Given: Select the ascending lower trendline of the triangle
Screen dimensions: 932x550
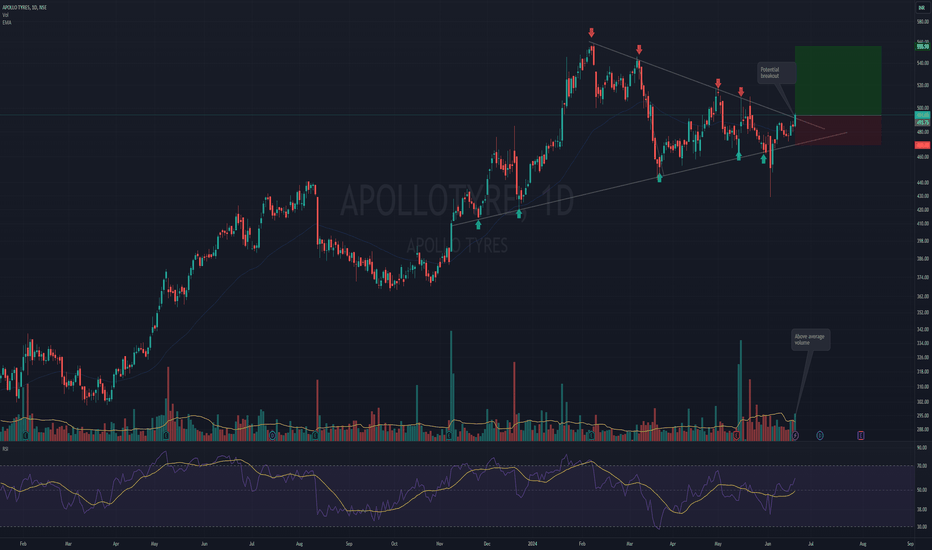Looking at the screenshot, I should pos(649,178).
